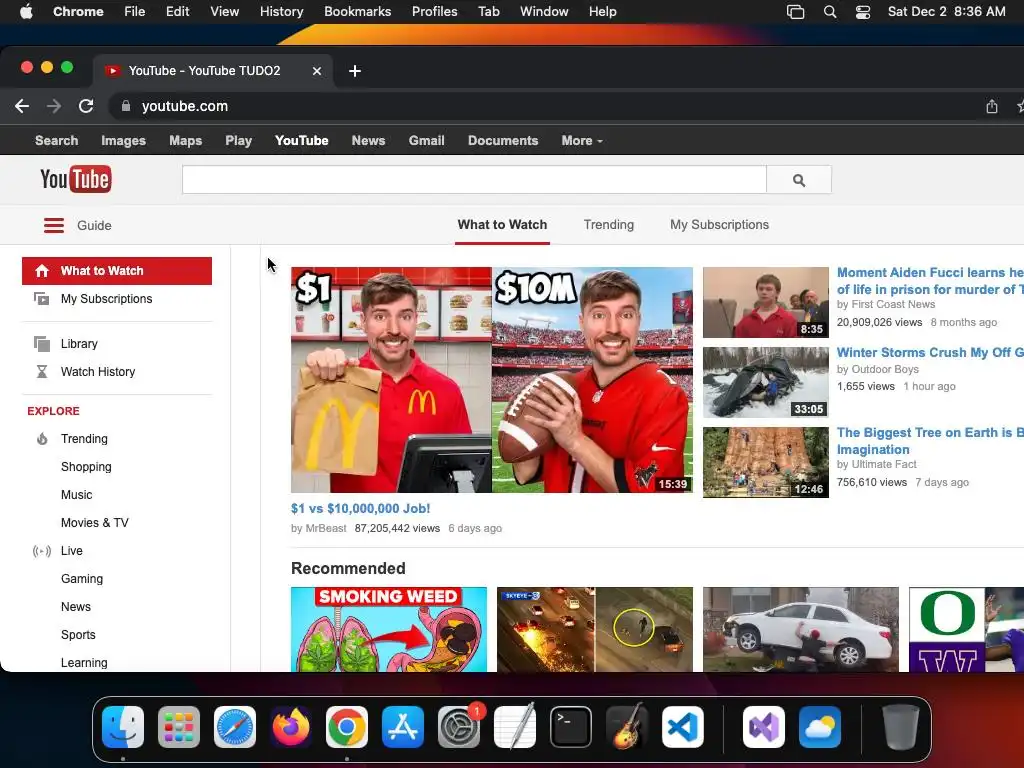
Task: Select Movies & TV in the sidebar
Action: pyautogui.click(x=95, y=523)
